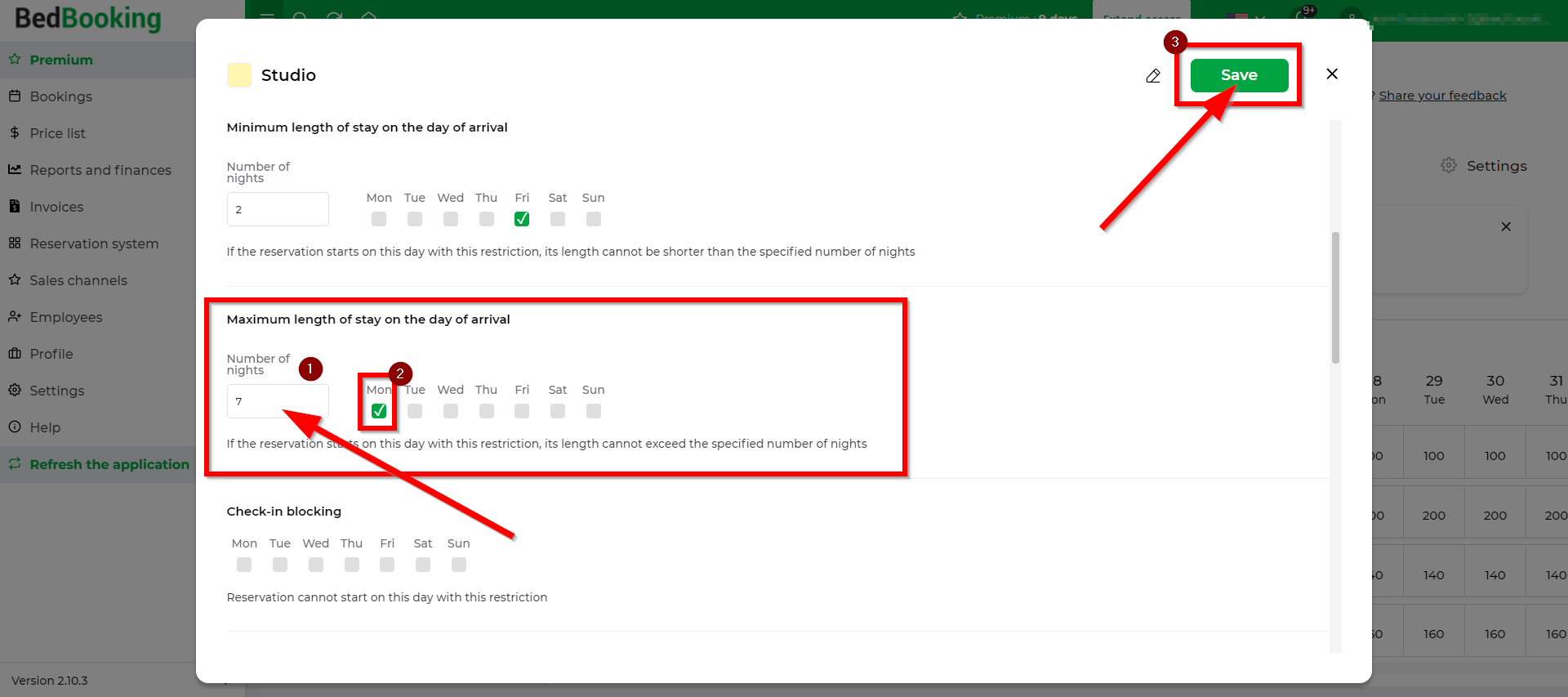This screenshot has height=697, width=1568.
Task: Tick Tue under Maximum length of stay
Action: (415, 411)
